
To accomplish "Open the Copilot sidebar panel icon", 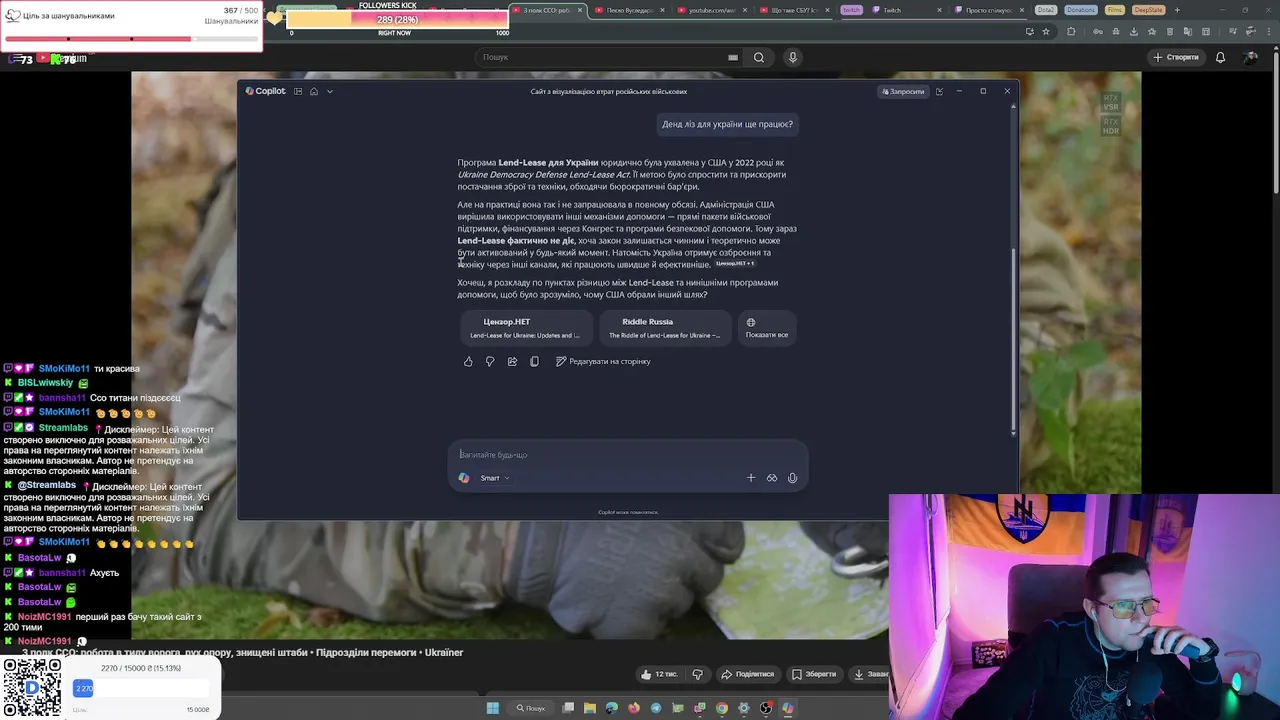I will click(x=298, y=91).
